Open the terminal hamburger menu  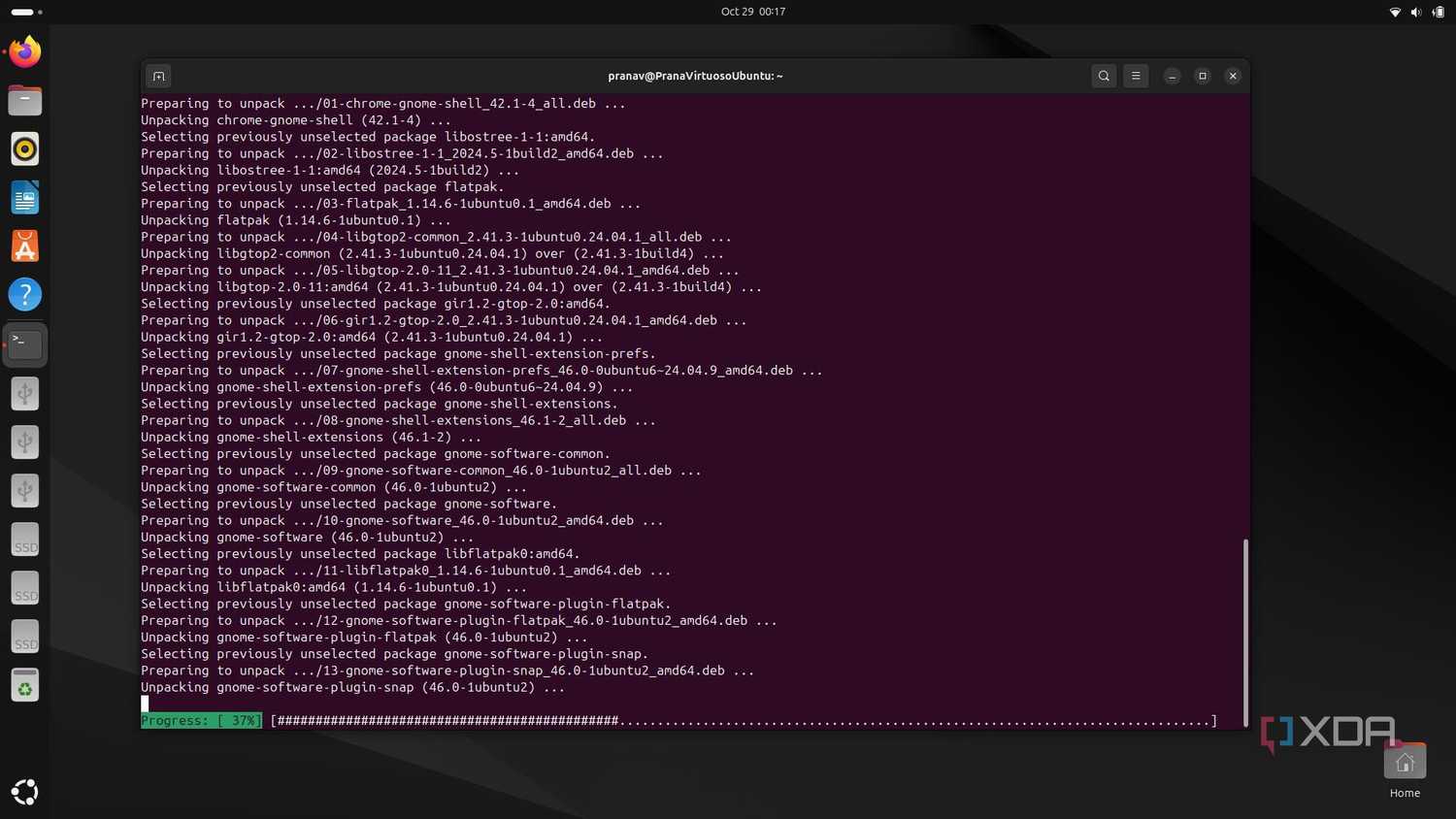1136,76
